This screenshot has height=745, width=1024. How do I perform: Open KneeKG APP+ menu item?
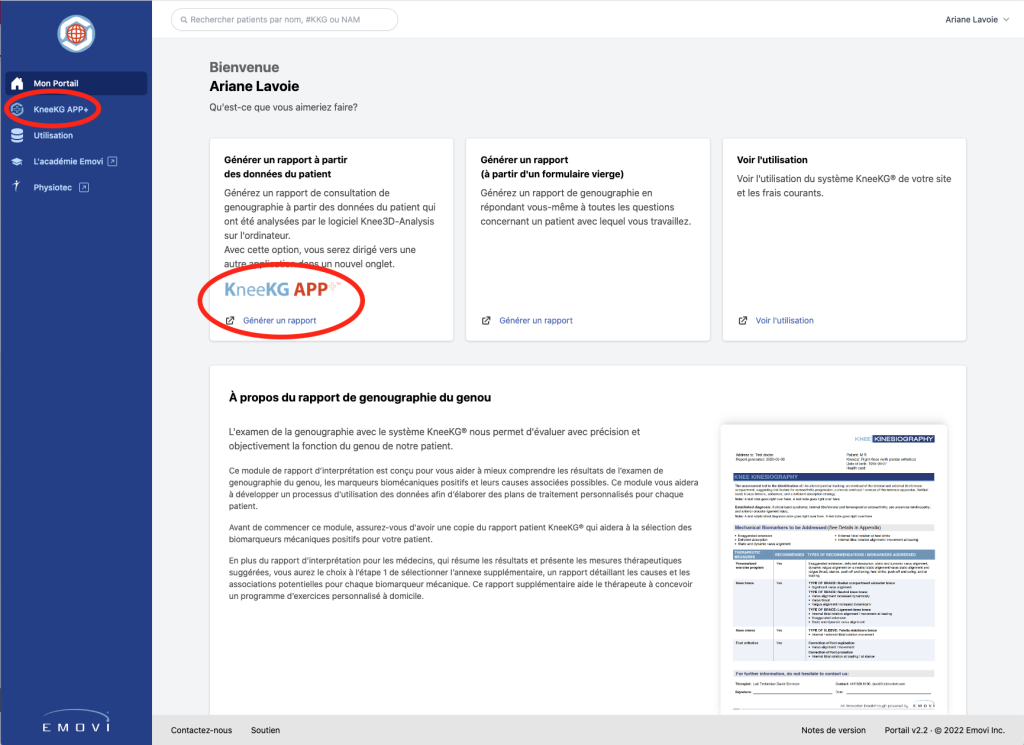coord(76,110)
